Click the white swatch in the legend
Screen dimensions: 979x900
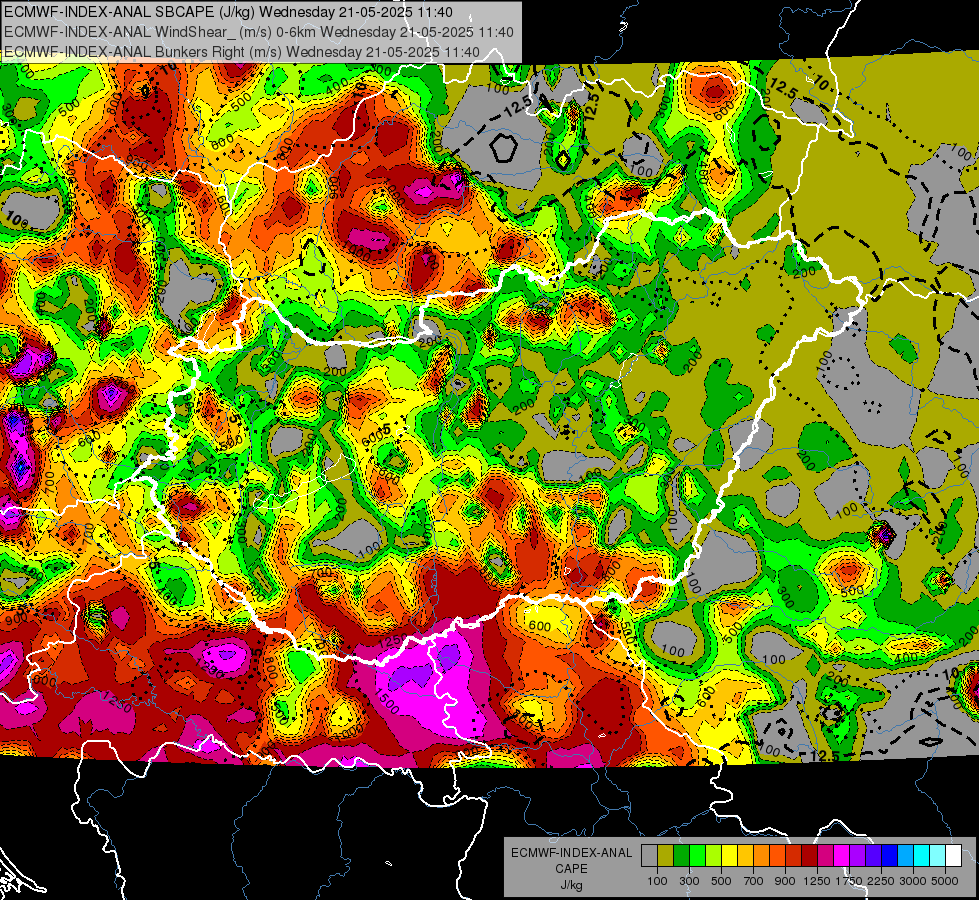tap(953, 856)
